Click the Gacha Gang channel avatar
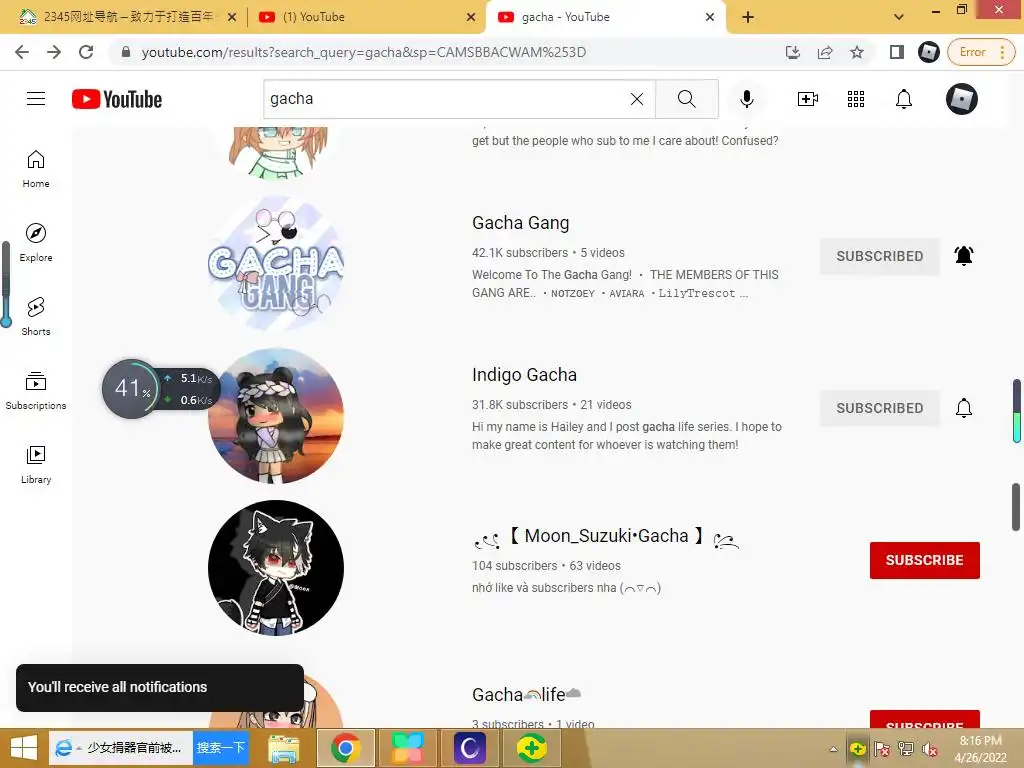 (276, 263)
